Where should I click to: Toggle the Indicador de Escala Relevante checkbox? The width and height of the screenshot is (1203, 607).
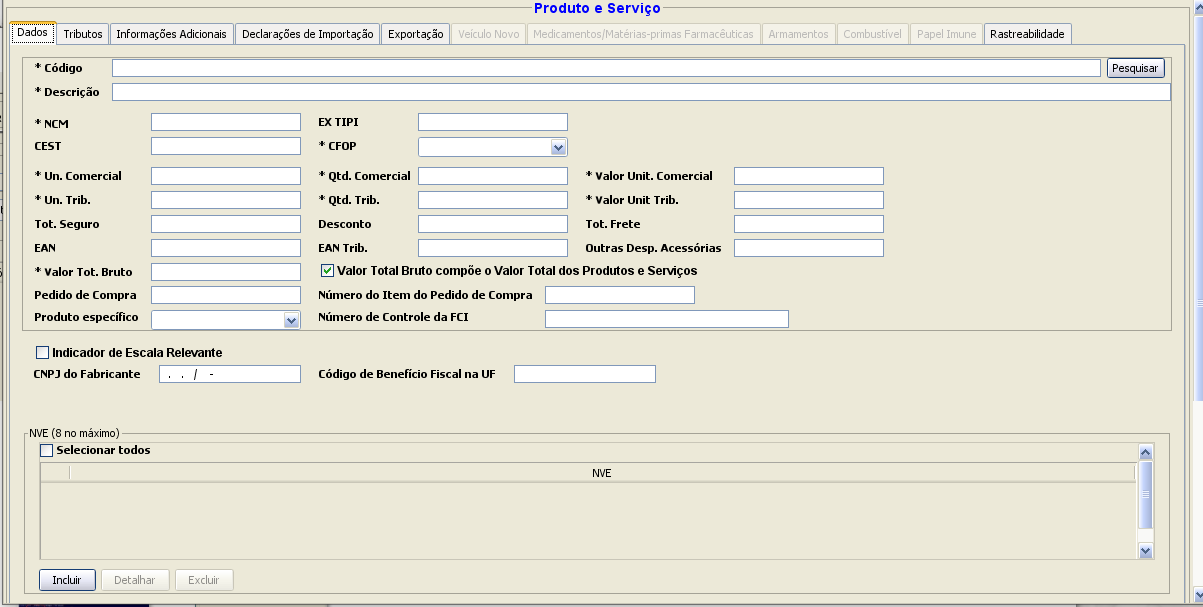[42, 353]
